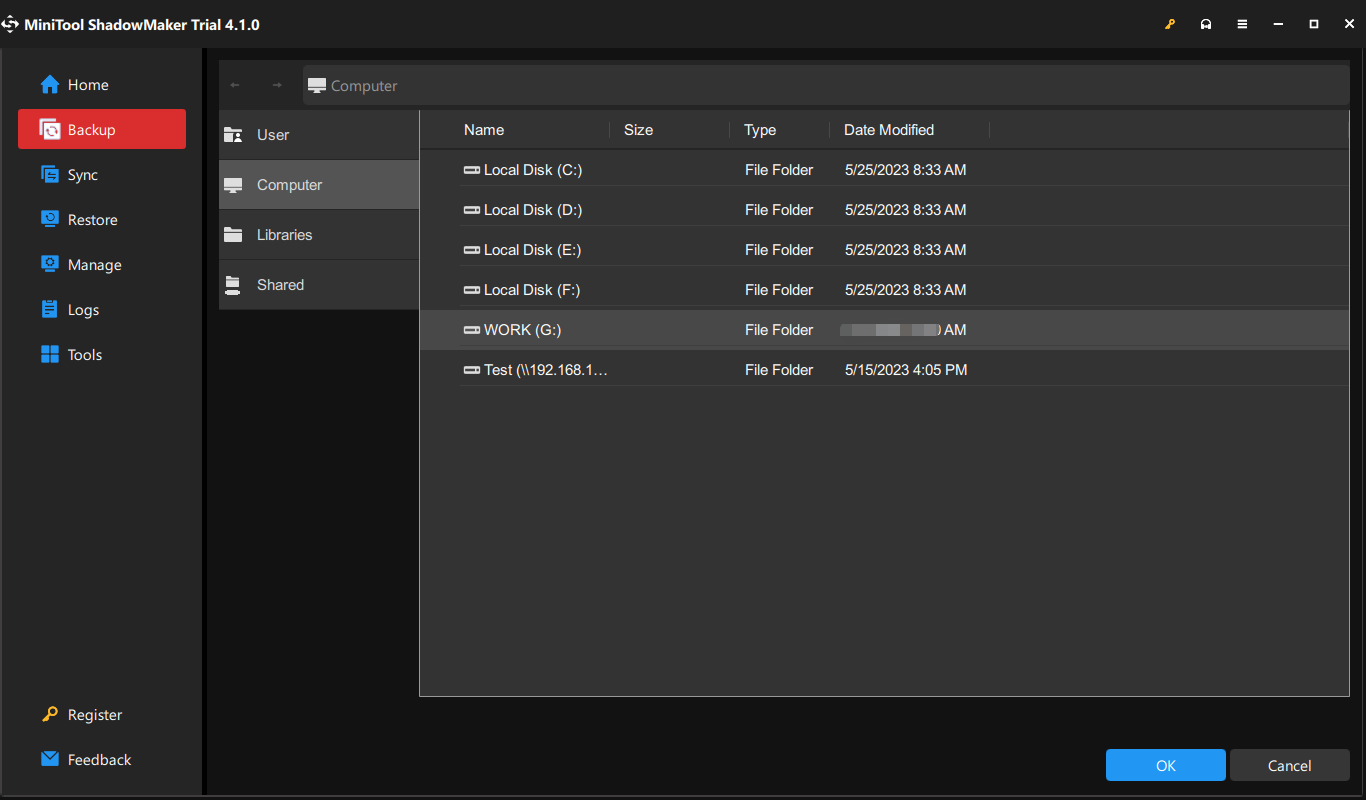Click the Tools grid icon

coord(50,355)
